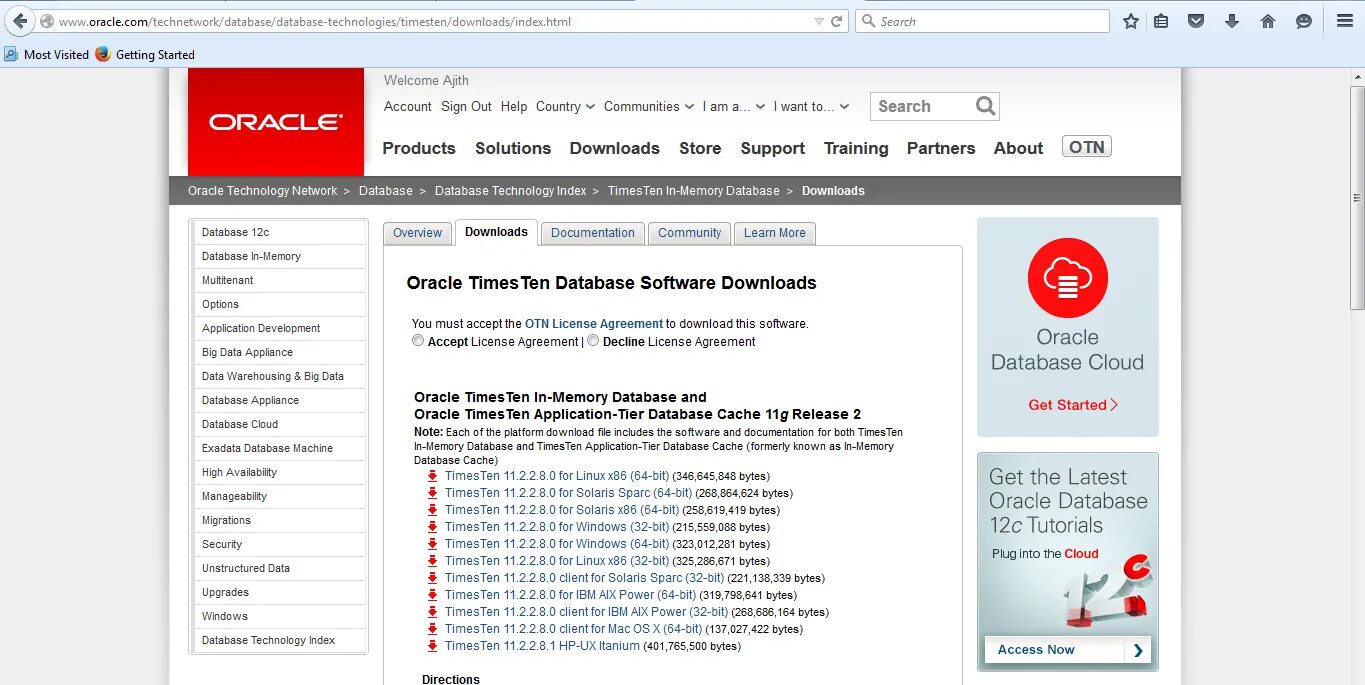The height and width of the screenshot is (685, 1365).
Task: Click inside the Oracle site Search field
Action: click(x=920, y=106)
